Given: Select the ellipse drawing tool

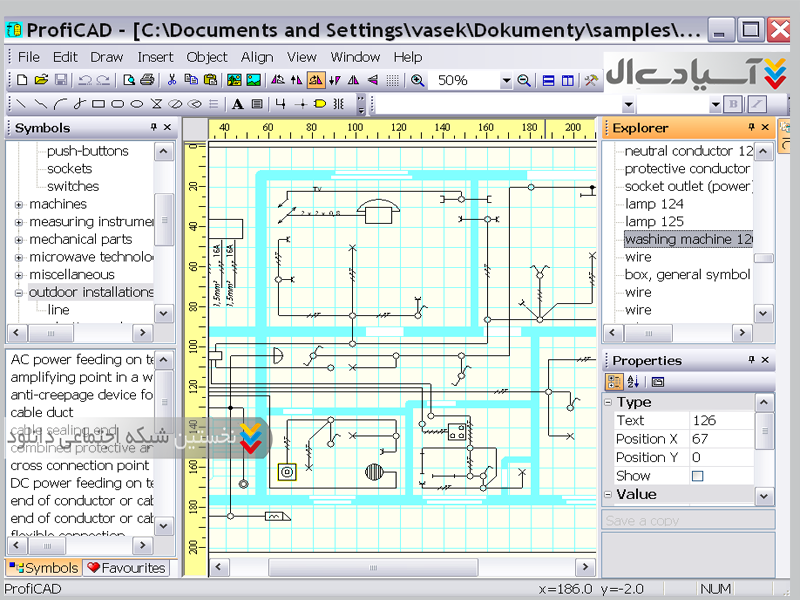Looking at the screenshot, I should point(137,103).
